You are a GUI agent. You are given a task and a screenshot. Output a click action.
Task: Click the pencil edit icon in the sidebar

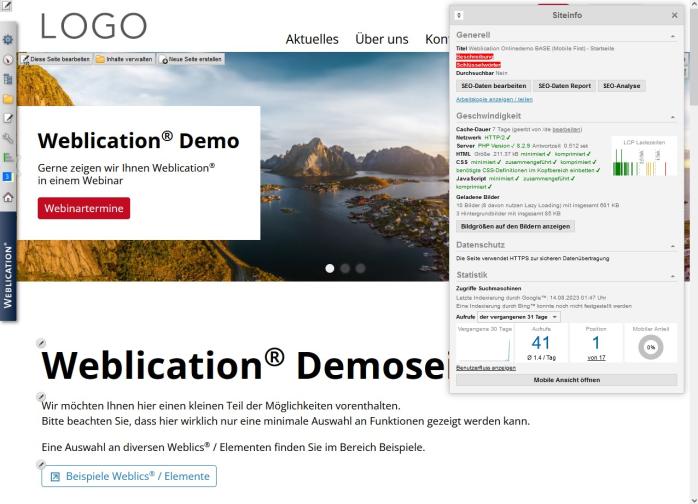click(8, 119)
